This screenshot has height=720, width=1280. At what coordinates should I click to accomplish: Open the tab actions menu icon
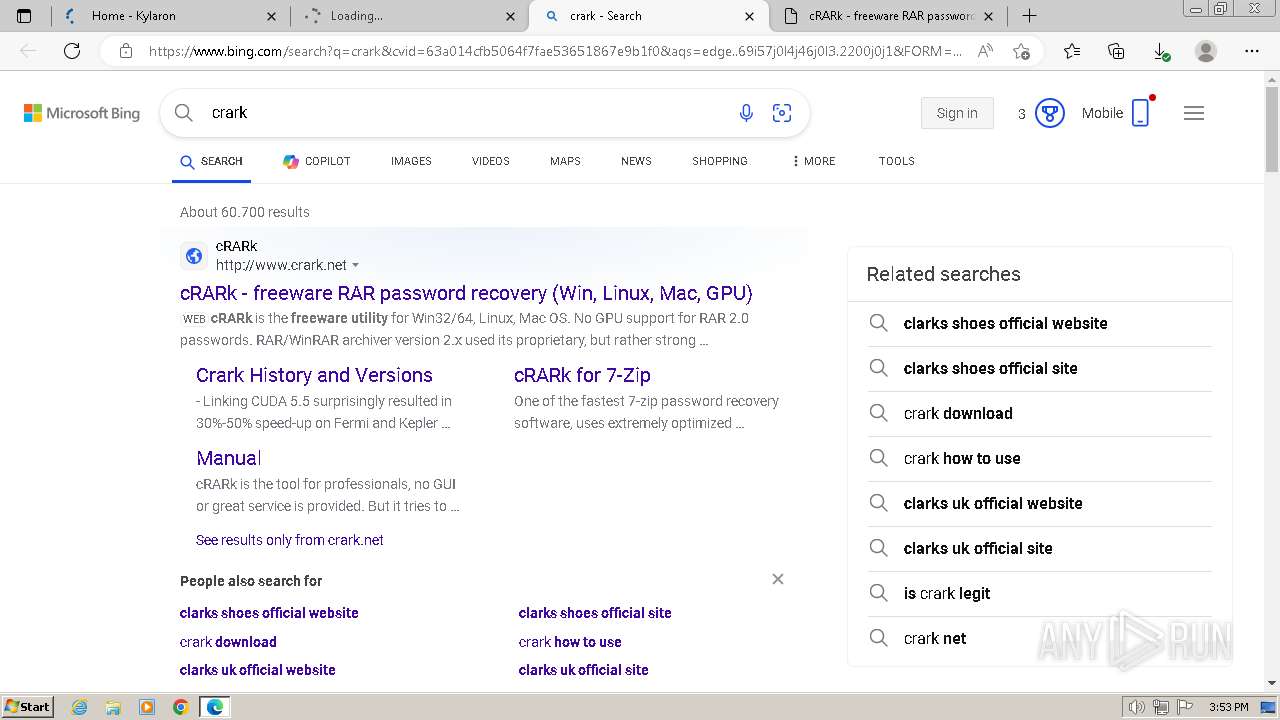pos(24,16)
